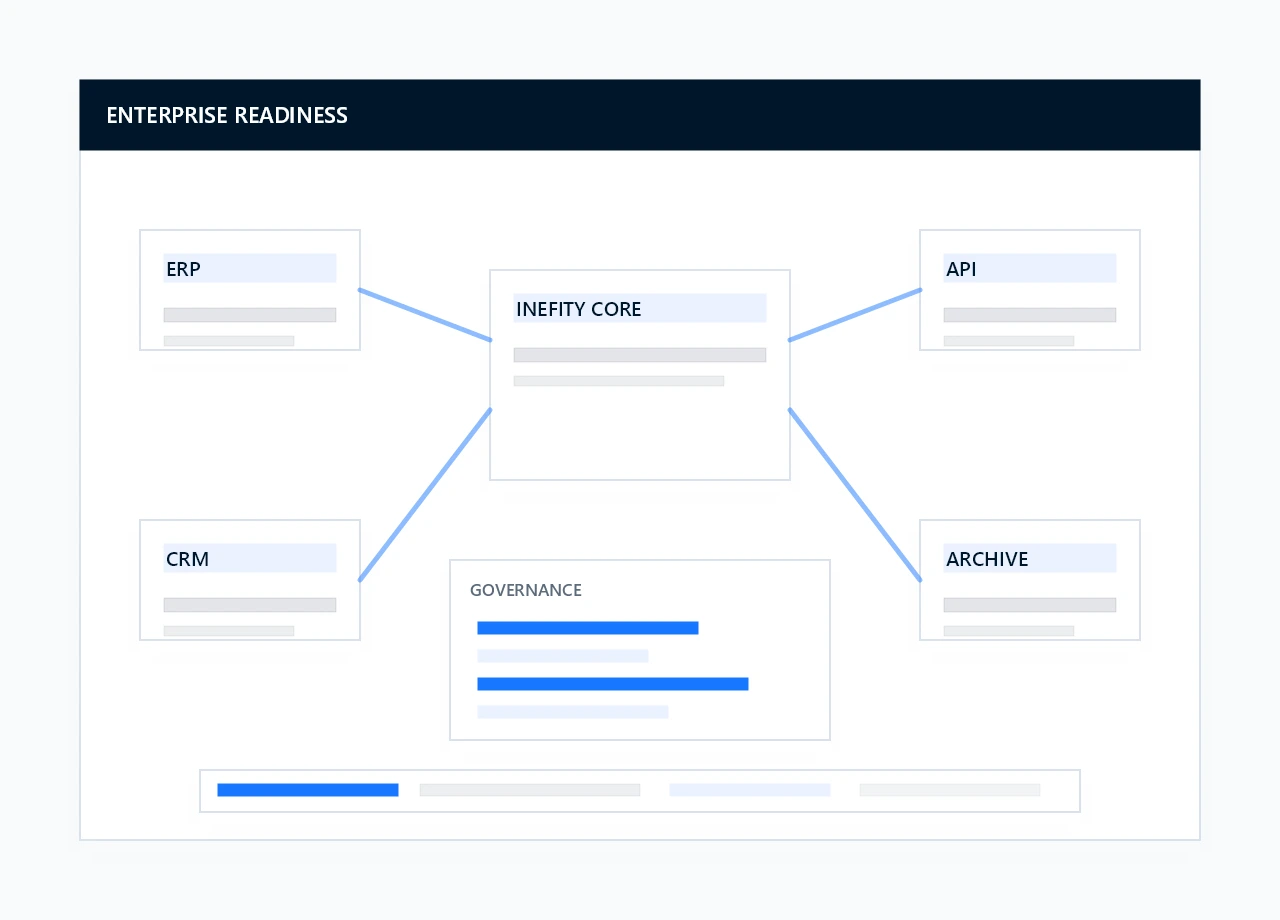Click the longest blue bar in GOVERNANCE
This screenshot has width=1280, height=920.
pyautogui.click(x=612, y=684)
